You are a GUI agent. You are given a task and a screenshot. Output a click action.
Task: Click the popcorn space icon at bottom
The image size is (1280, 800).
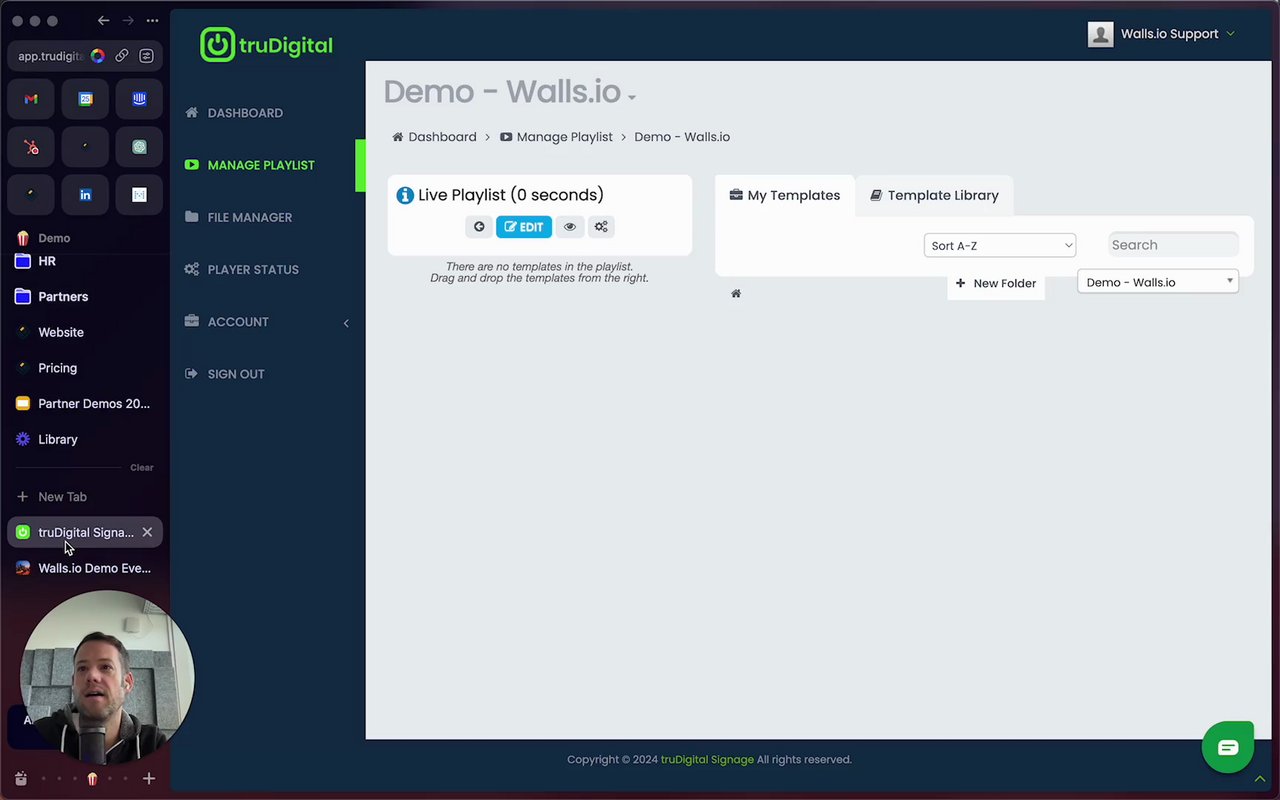[x=92, y=779]
